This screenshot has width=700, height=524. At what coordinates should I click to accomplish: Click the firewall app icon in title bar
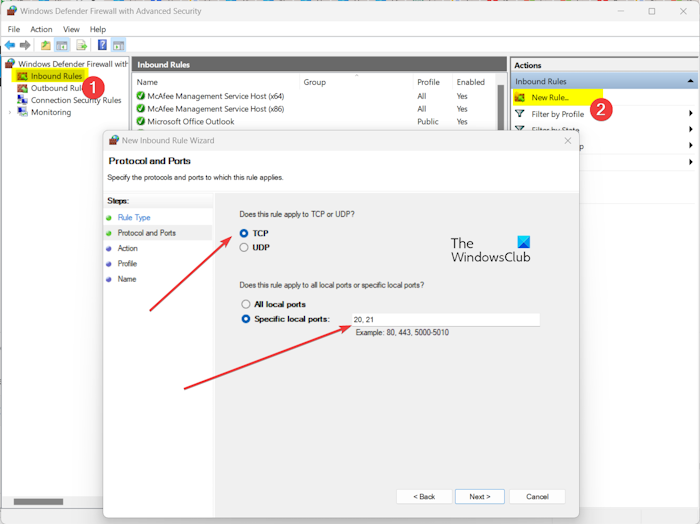[x=12, y=11]
